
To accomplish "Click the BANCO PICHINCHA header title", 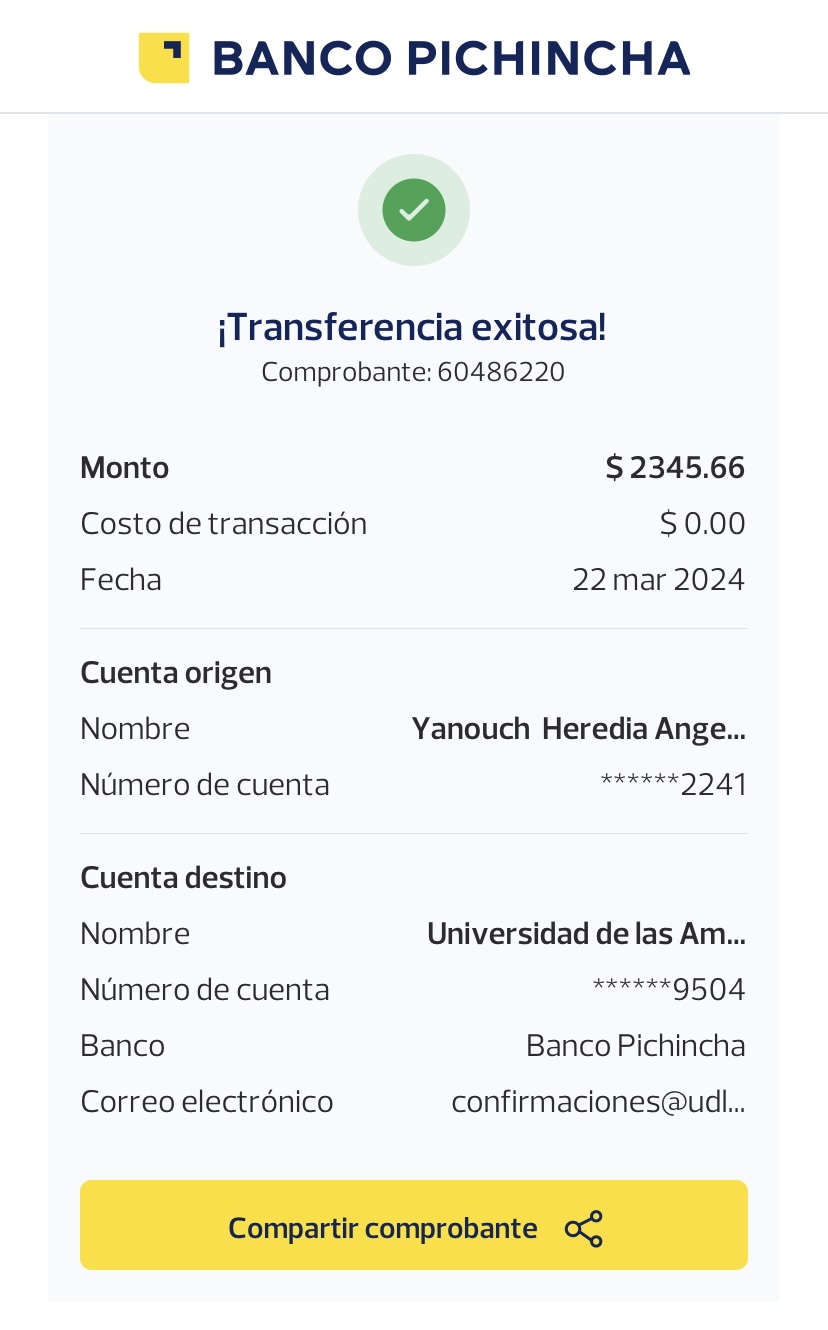I will point(451,58).
